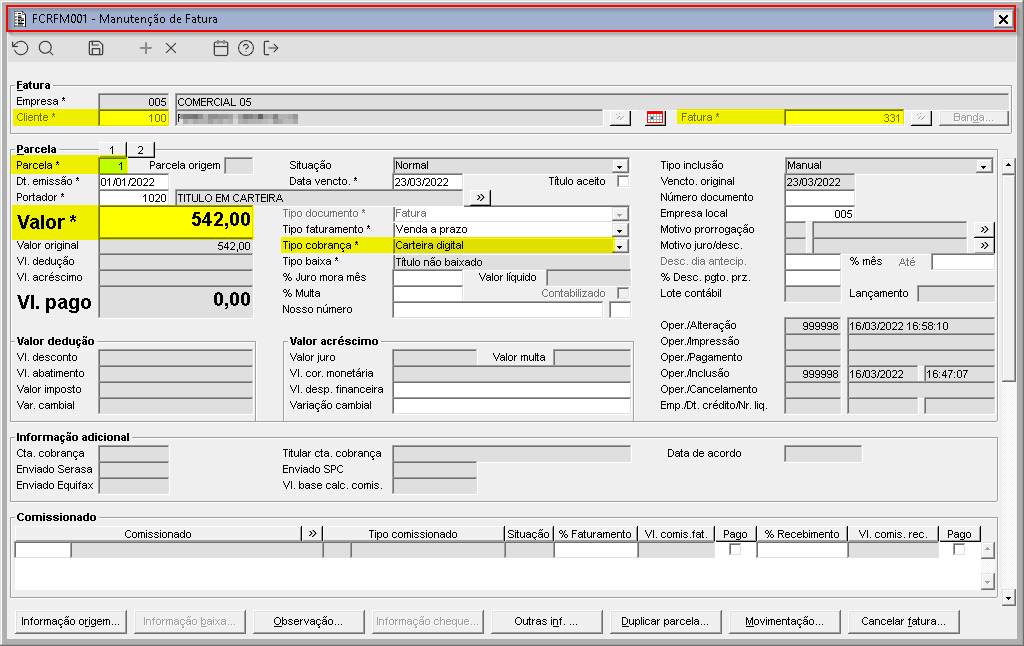The height and width of the screenshot is (646, 1024).
Task: Add a new record with plus icon
Action: 146,48
